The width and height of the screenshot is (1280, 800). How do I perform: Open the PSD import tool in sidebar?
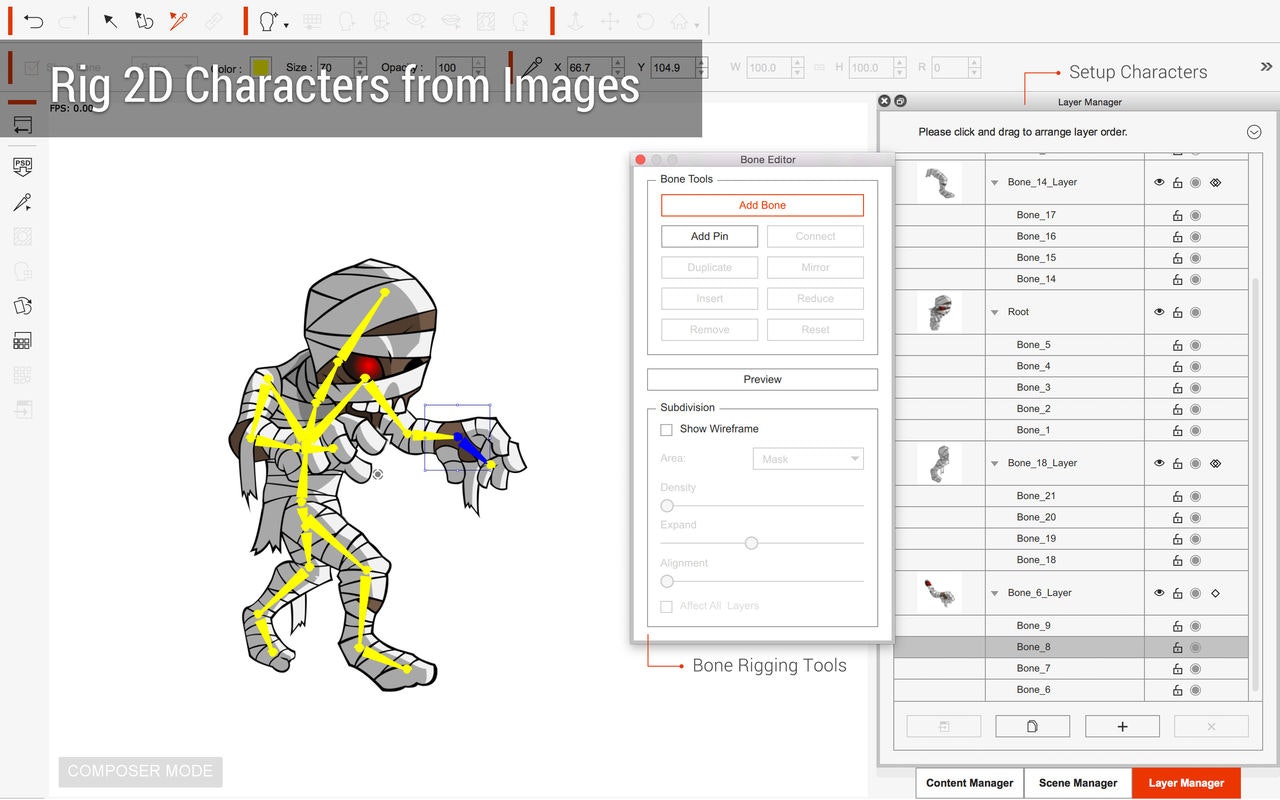click(22, 167)
